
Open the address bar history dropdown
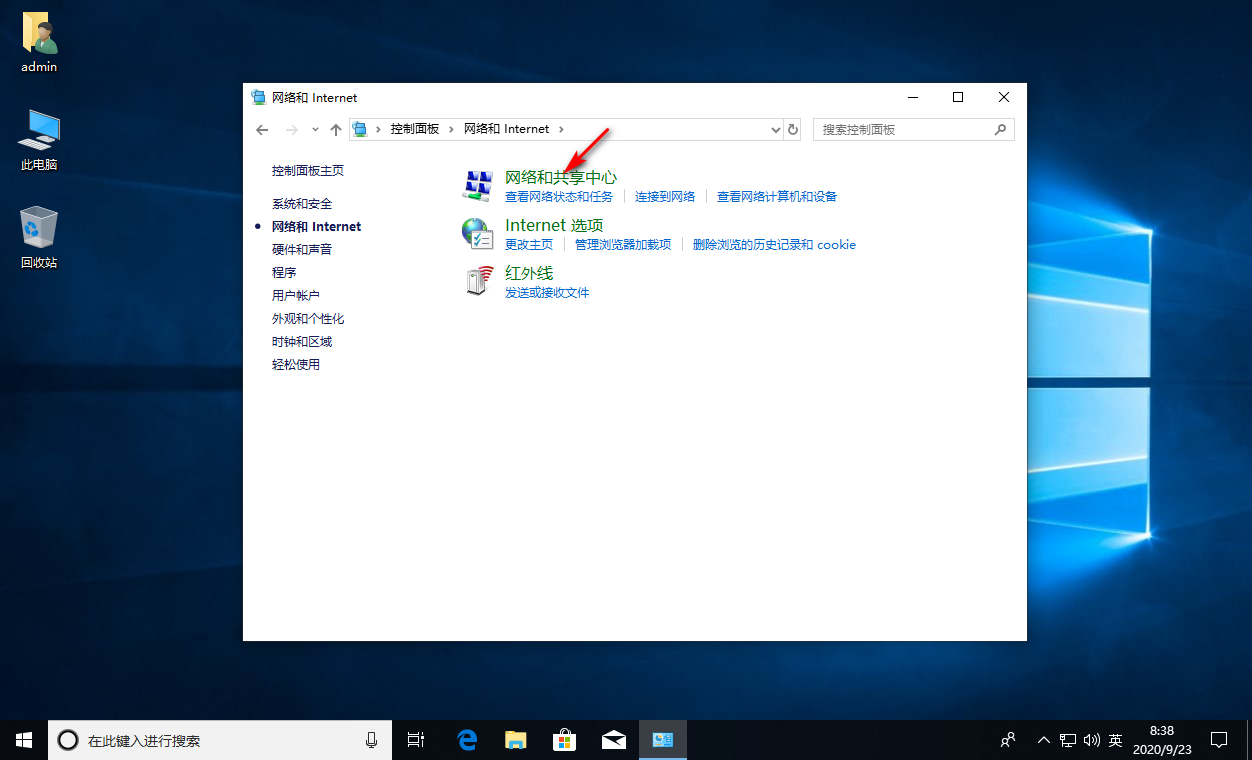point(775,129)
